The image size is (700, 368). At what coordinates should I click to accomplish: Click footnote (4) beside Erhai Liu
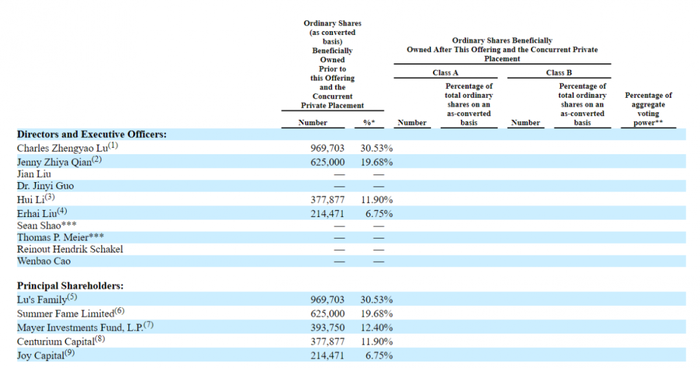coord(62,210)
